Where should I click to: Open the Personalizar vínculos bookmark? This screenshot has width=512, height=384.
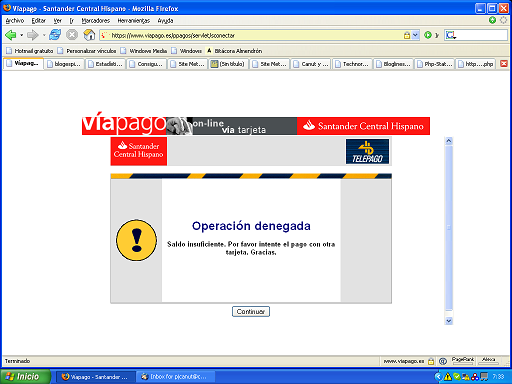[x=87, y=51]
